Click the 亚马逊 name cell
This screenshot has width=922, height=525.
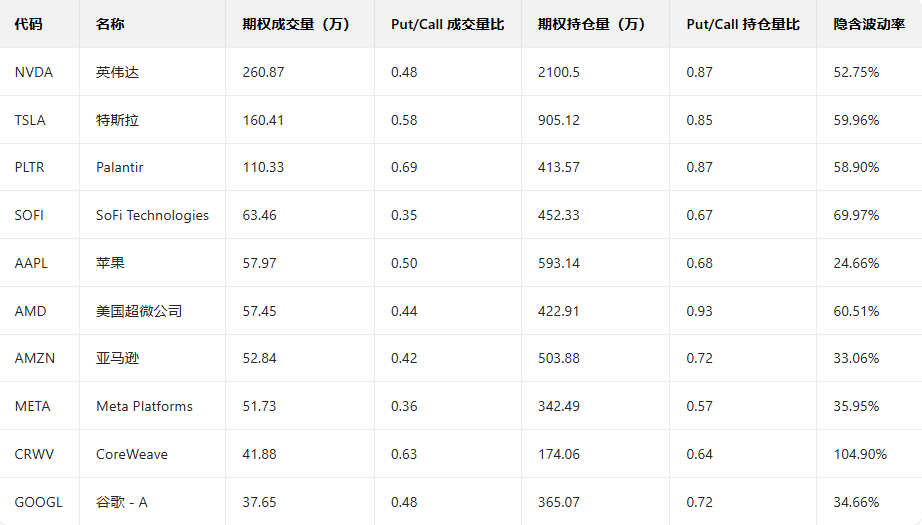click(x=118, y=358)
